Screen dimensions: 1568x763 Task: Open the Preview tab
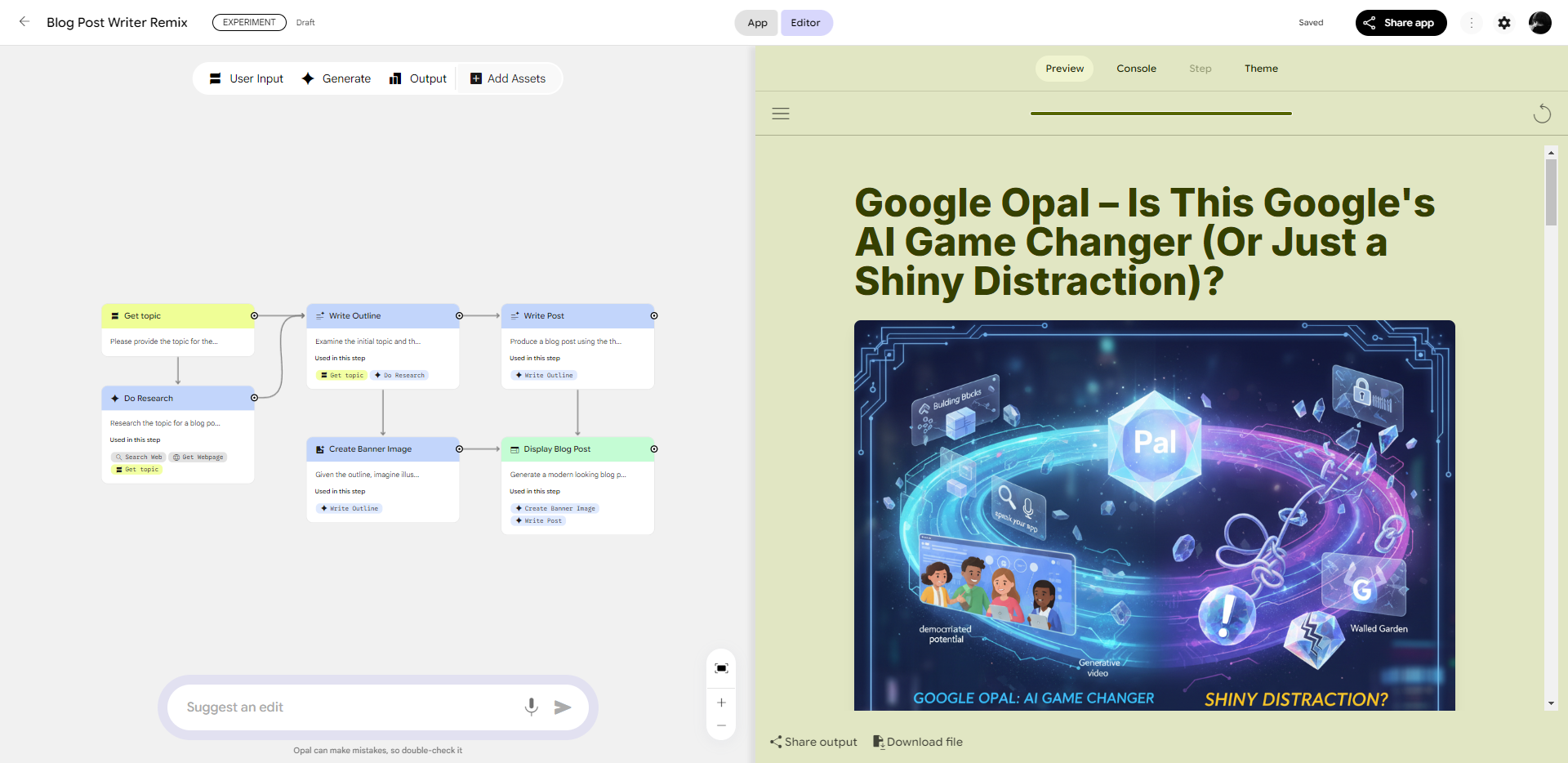click(x=1065, y=69)
